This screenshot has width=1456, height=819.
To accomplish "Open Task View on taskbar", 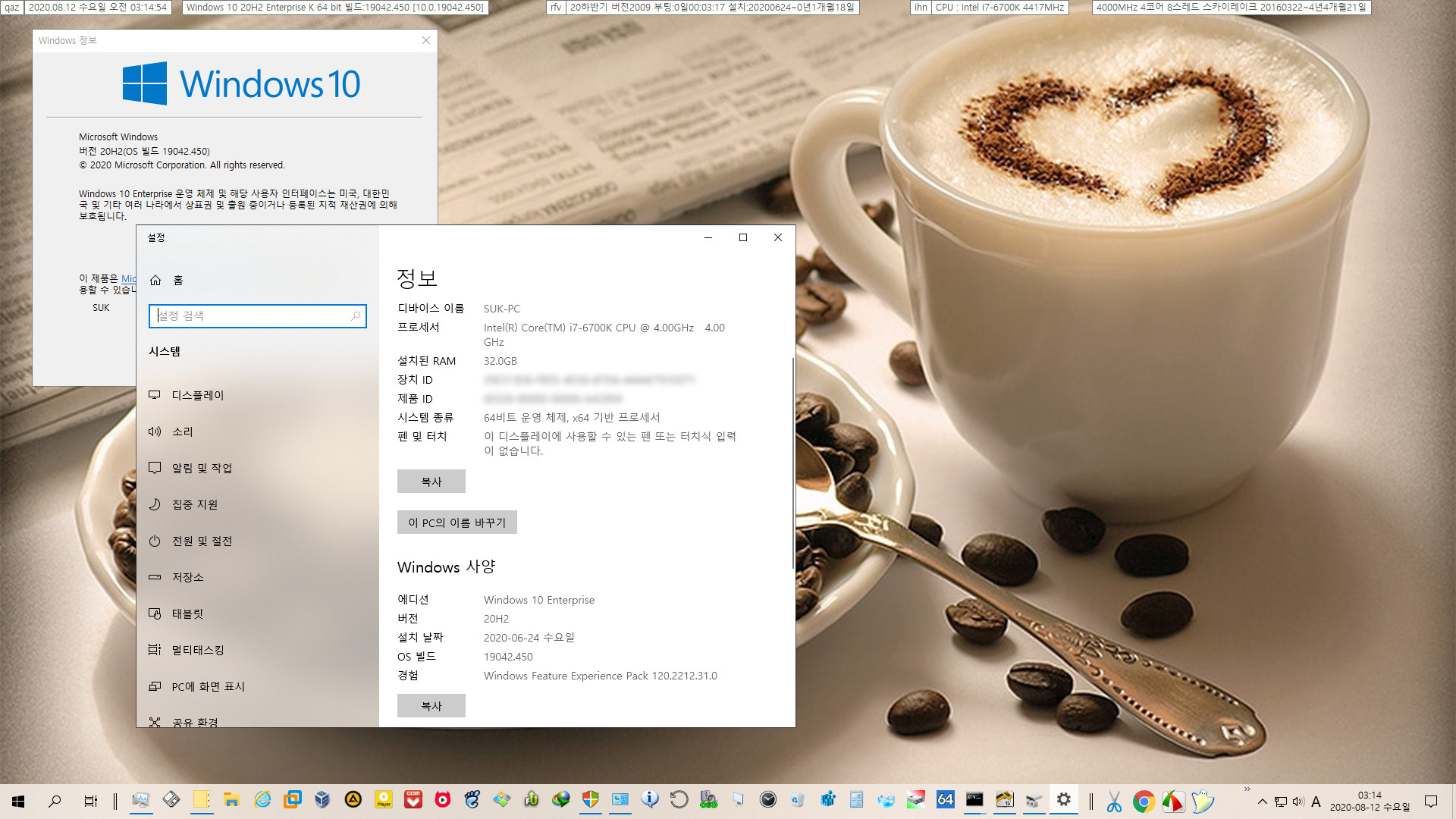I will (90, 801).
